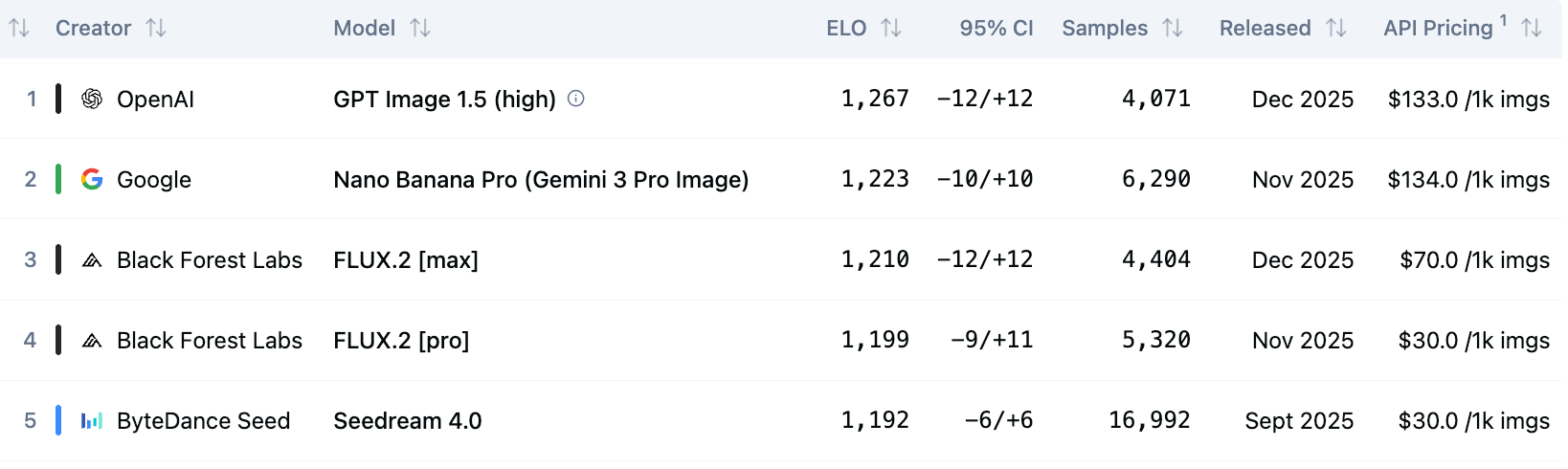This screenshot has height=469, width=1568.
Task: Click the OpenAI logo icon
Action: pyautogui.click(x=92, y=99)
